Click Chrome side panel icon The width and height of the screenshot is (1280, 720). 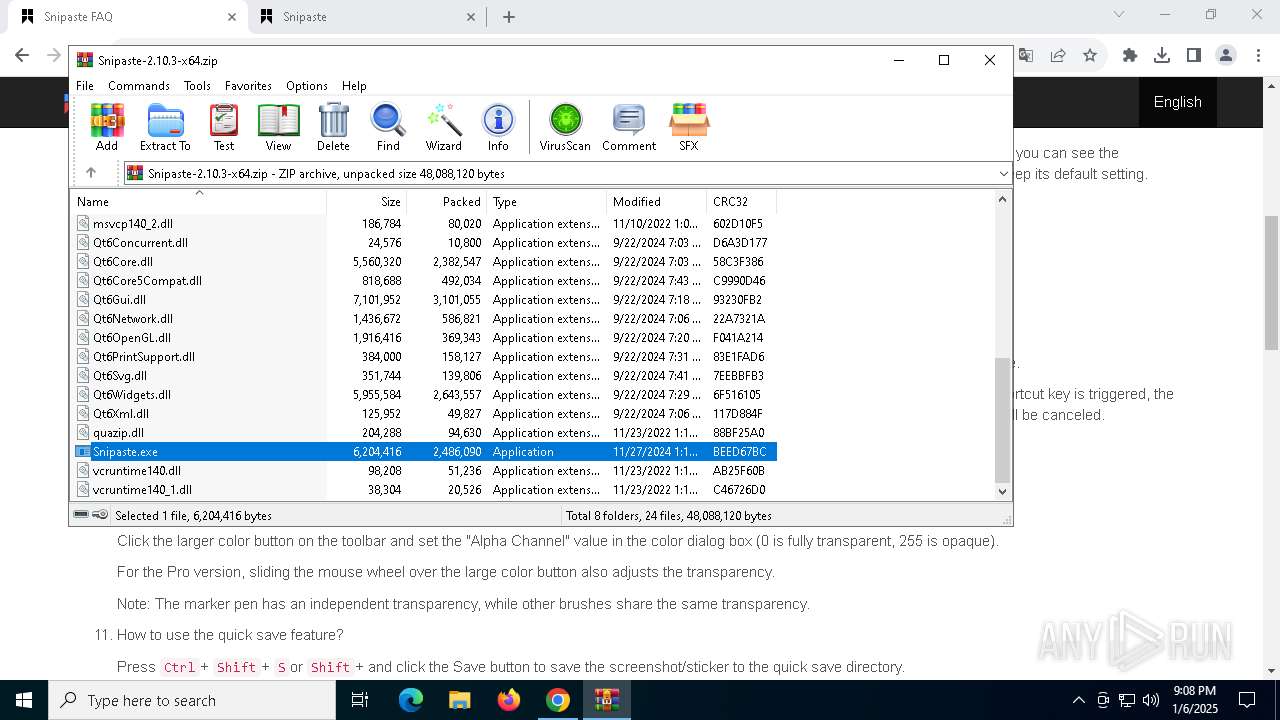[1194, 55]
